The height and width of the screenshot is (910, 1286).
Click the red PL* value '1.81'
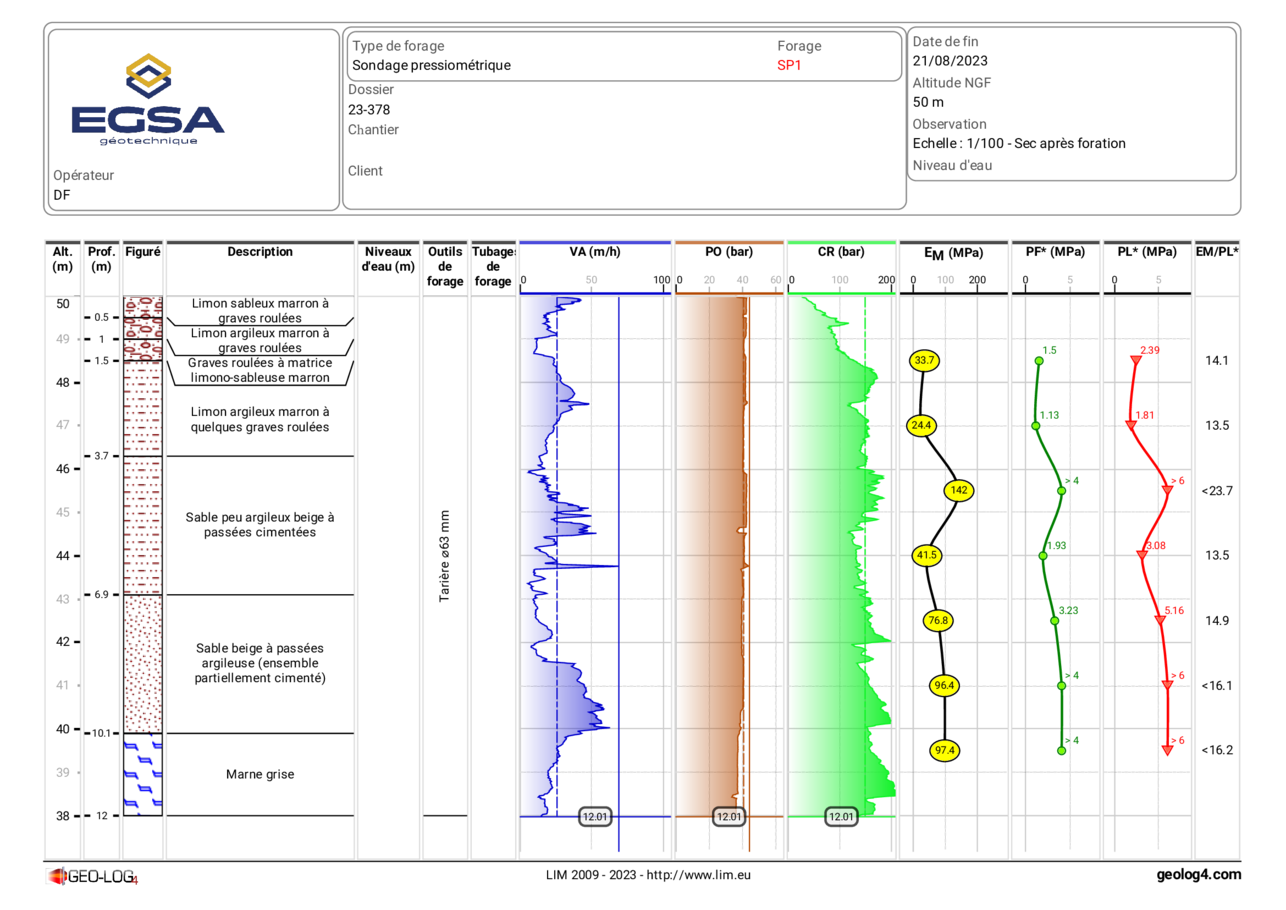pyautogui.click(x=1145, y=415)
